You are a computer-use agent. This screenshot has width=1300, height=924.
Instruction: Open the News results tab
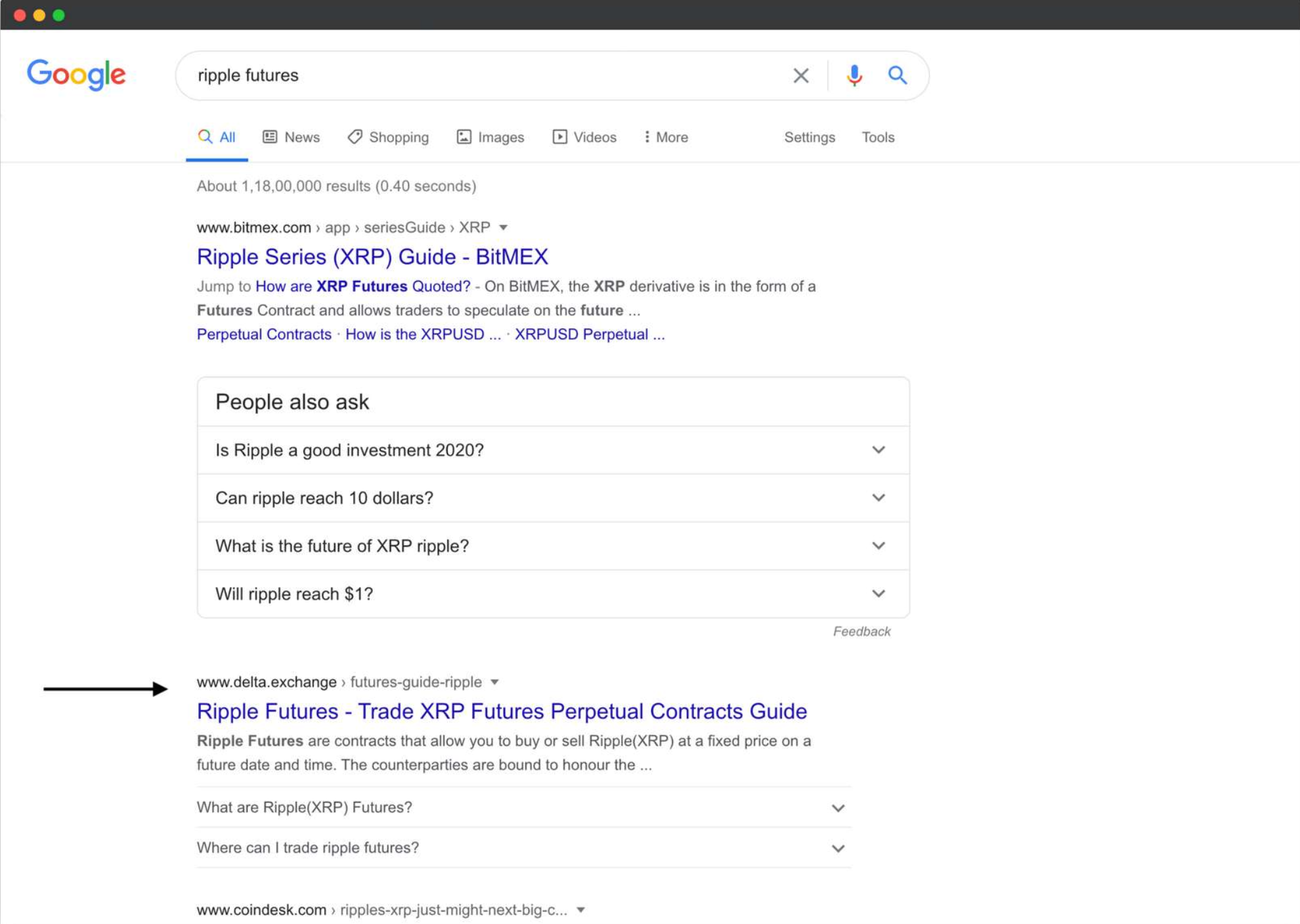(291, 137)
